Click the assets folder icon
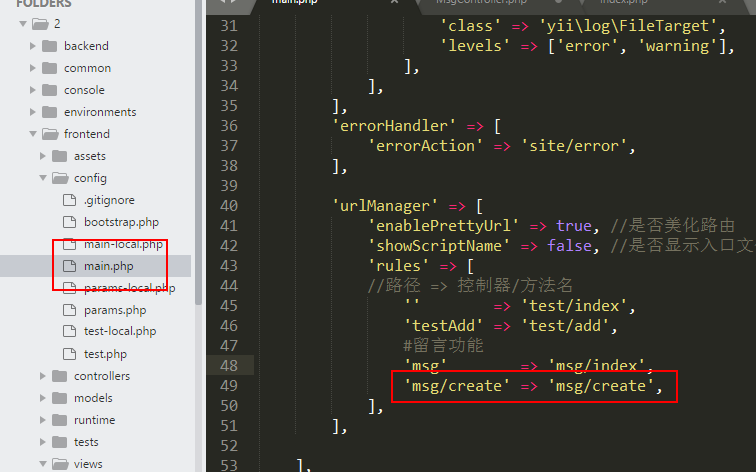Viewport: 756px width, 472px height. pos(59,156)
